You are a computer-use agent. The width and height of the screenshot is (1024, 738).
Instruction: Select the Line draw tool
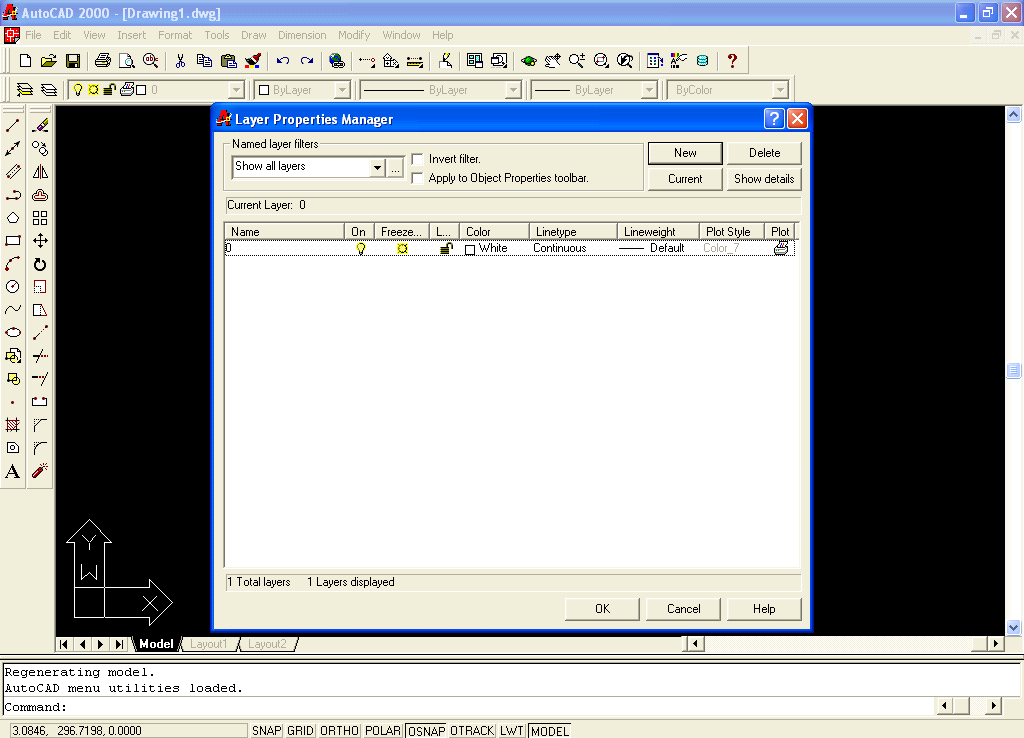click(13, 125)
